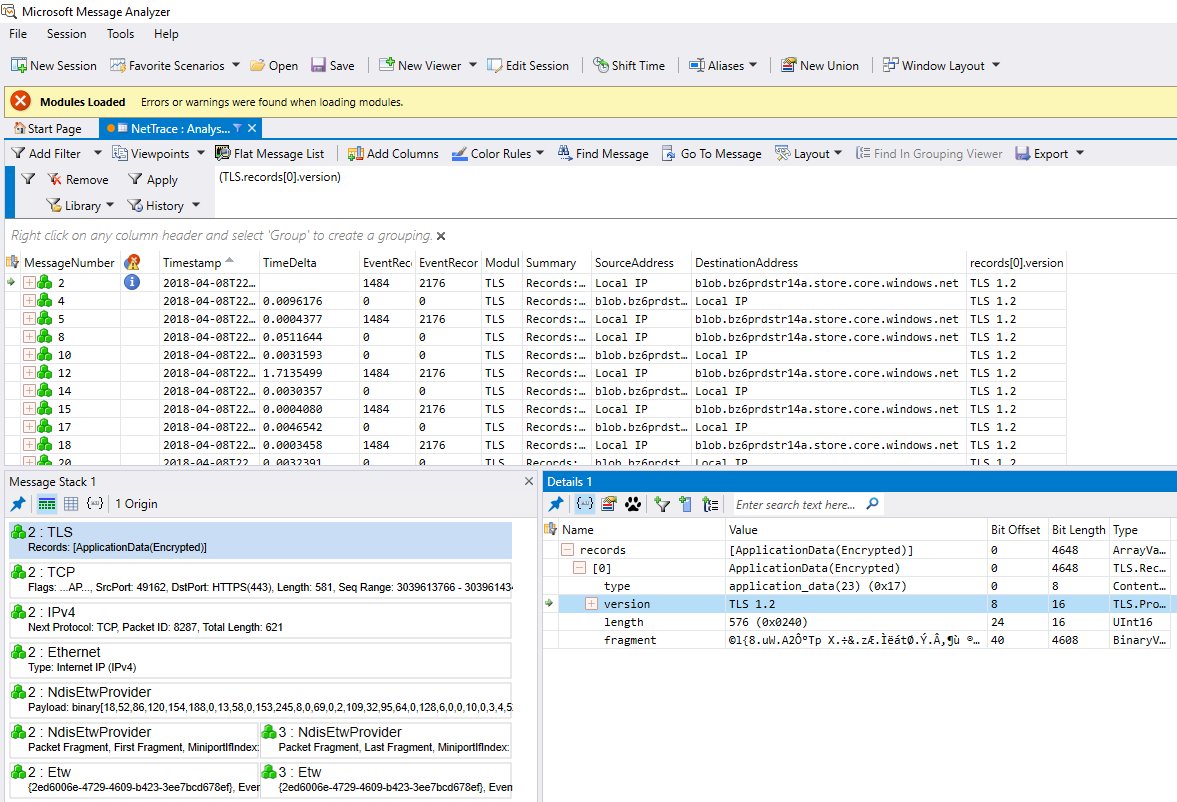
Task: Click the Apply filter button
Action: (x=153, y=179)
